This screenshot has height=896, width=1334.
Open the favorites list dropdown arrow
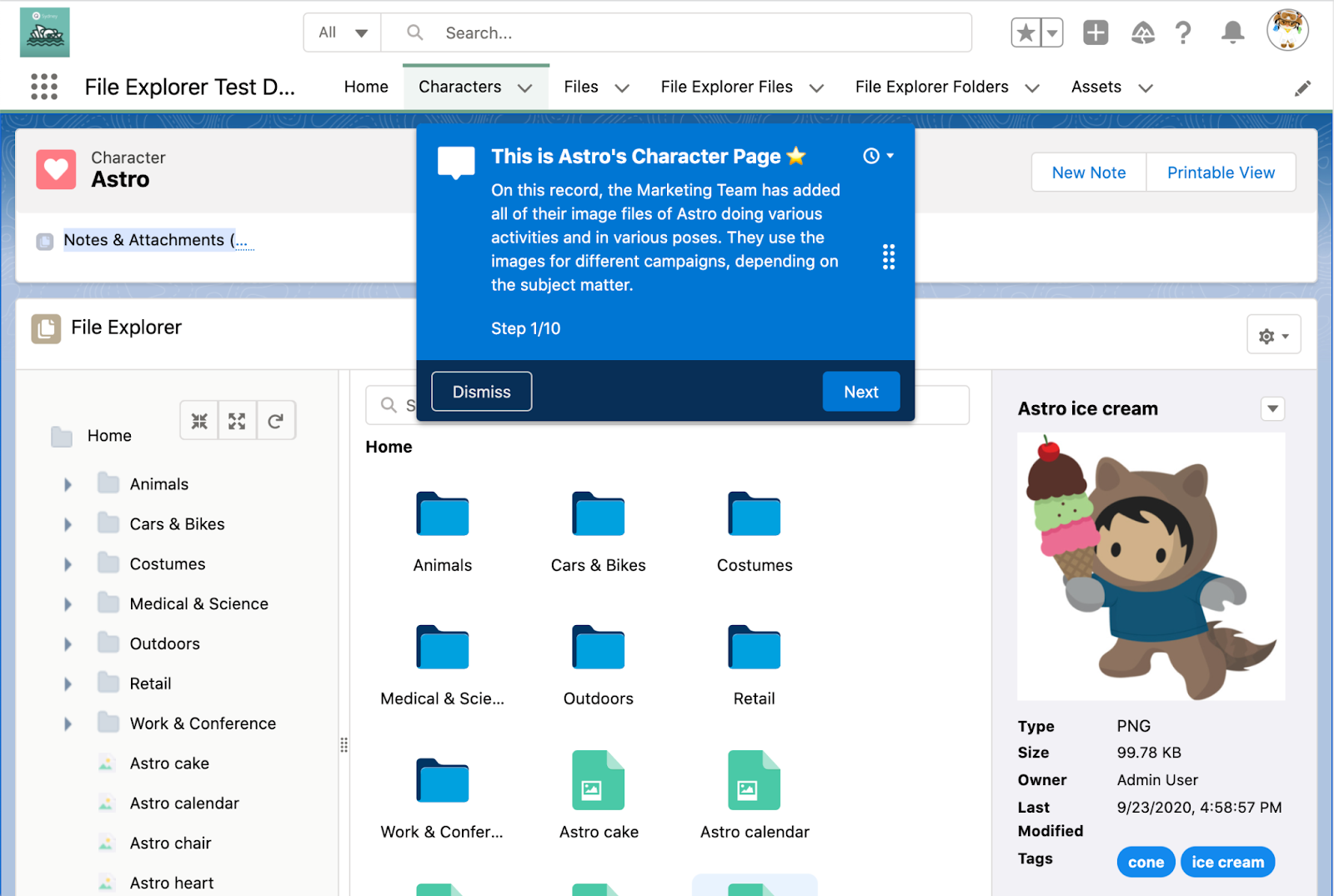click(x=1052, y=33)
